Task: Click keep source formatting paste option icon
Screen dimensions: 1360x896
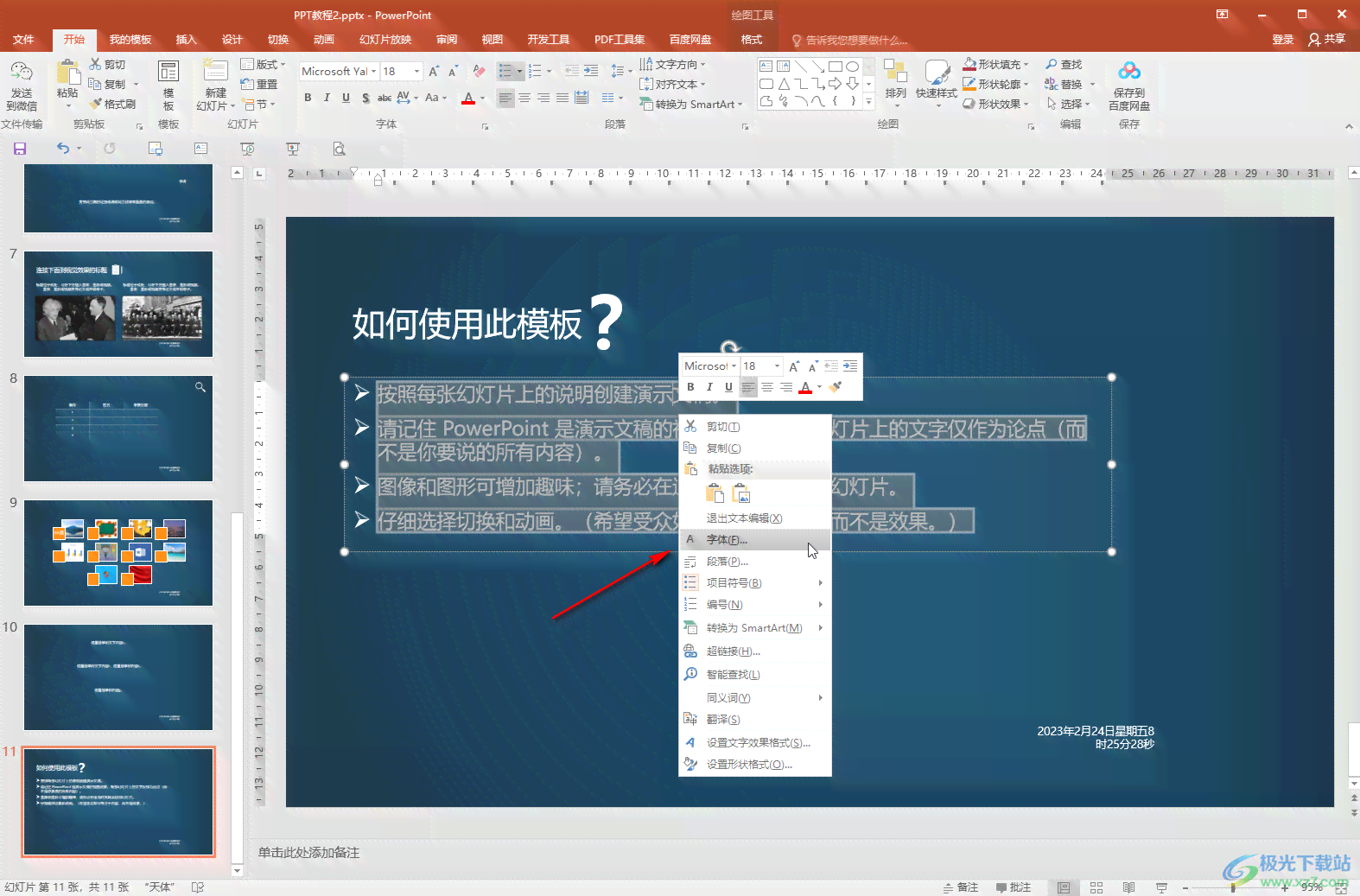Action: [x=715, y=493]
